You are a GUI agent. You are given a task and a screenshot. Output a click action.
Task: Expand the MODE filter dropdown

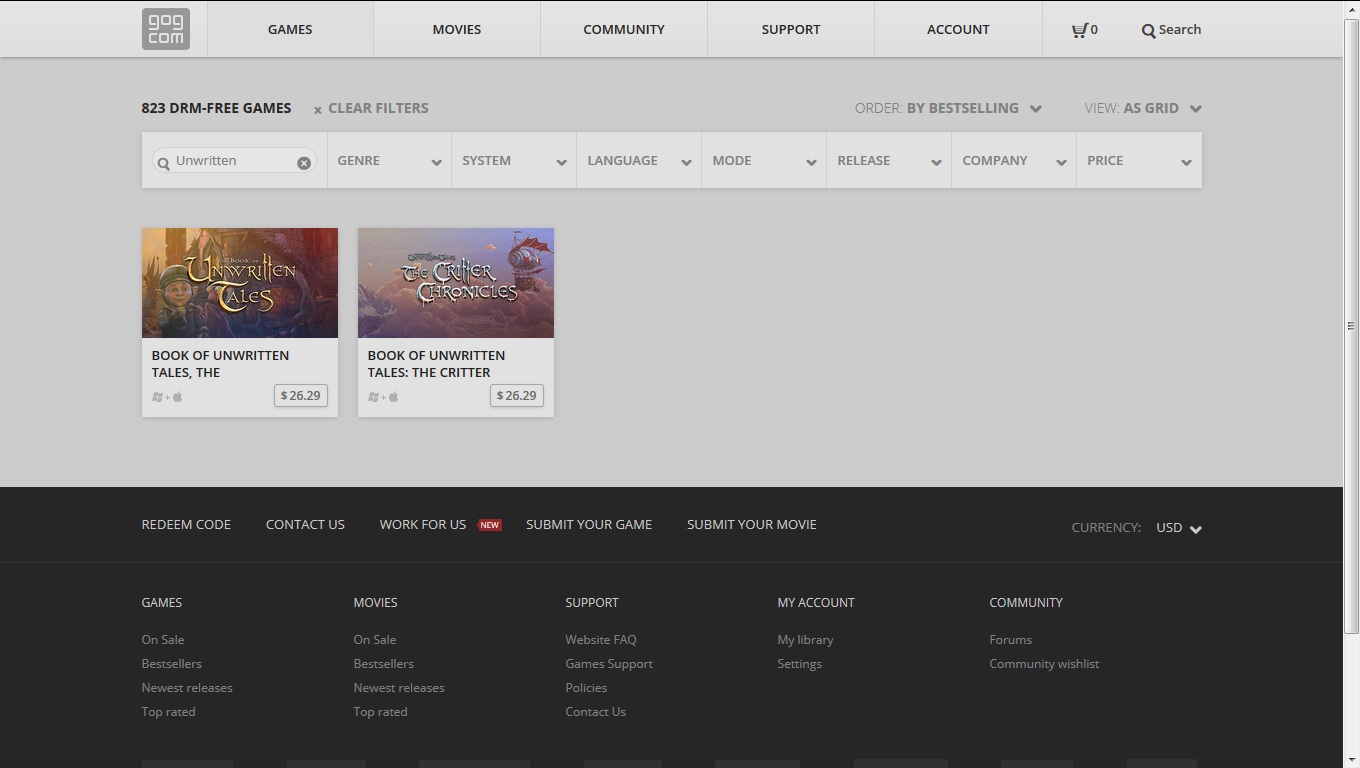point(764,160)
